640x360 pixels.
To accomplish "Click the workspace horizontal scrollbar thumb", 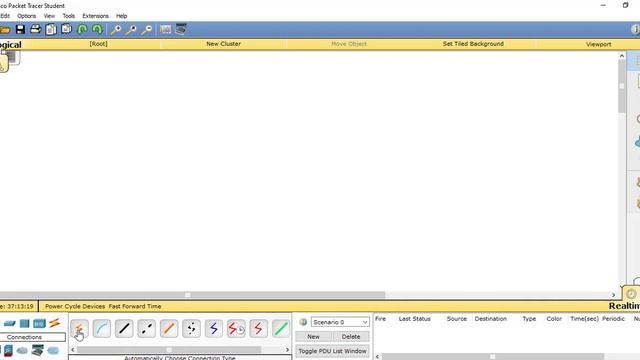I will (192, 295).
